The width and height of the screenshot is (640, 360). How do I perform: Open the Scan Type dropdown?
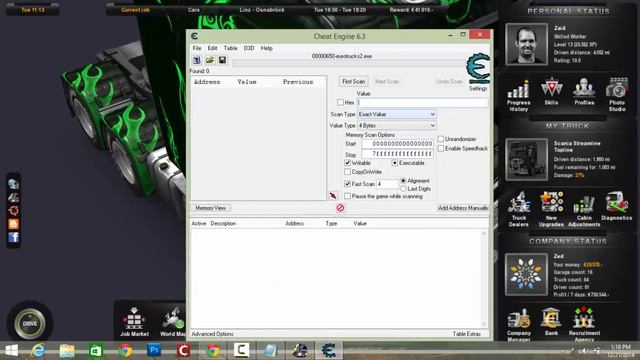397,114
